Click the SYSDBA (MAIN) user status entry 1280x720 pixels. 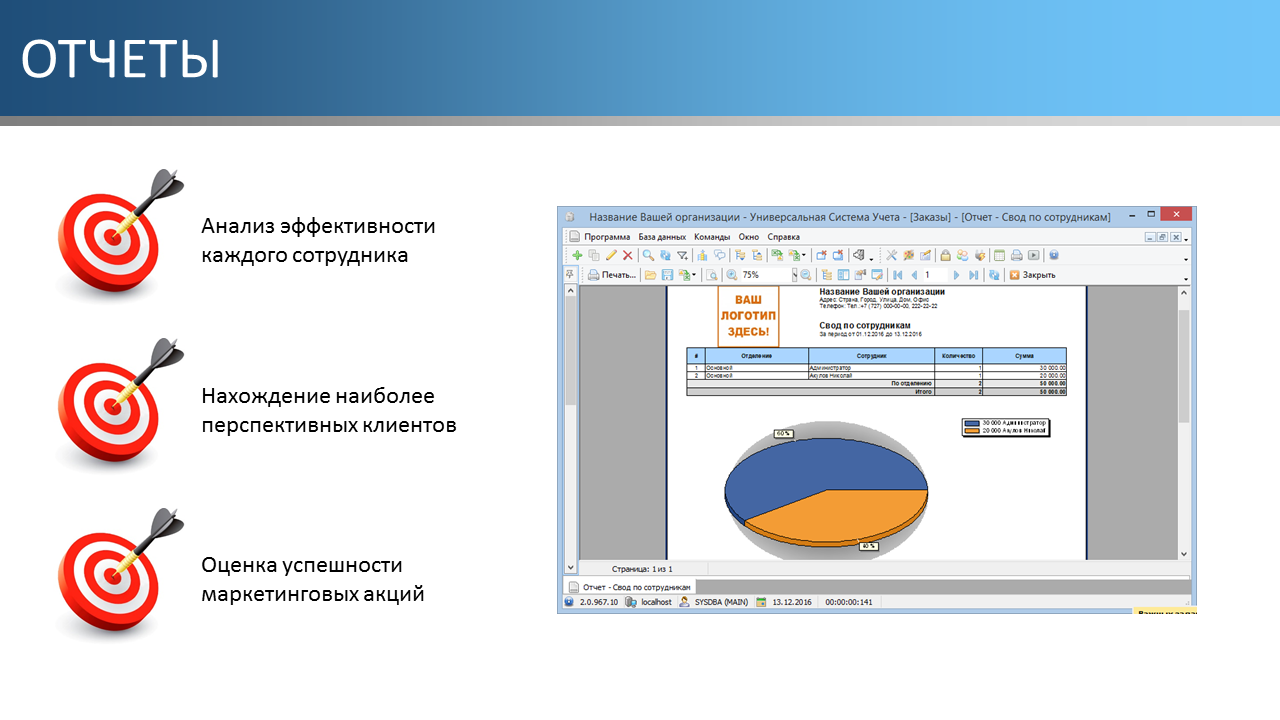[721, 602]
